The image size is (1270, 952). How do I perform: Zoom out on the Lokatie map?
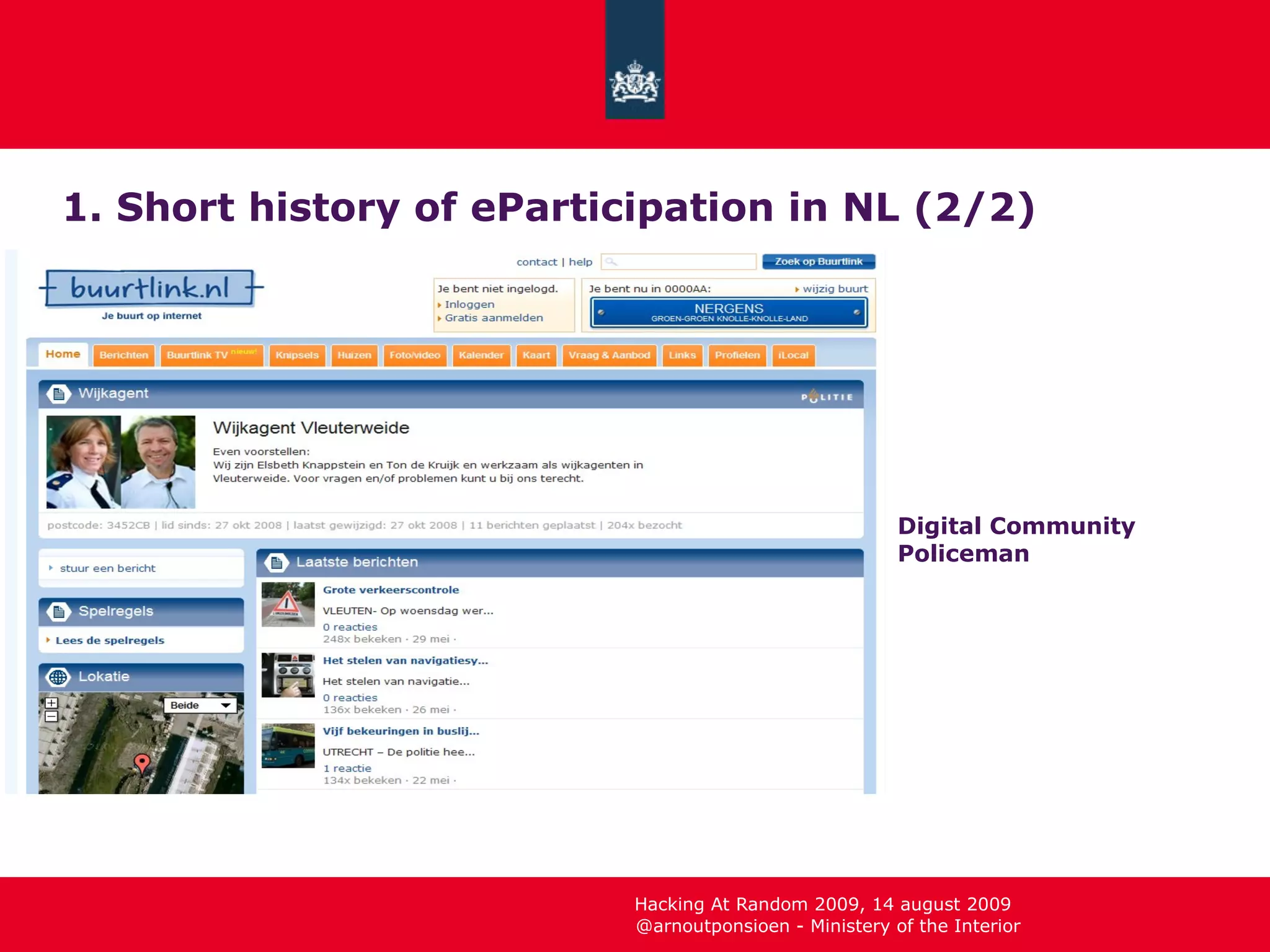pos(51,717)
